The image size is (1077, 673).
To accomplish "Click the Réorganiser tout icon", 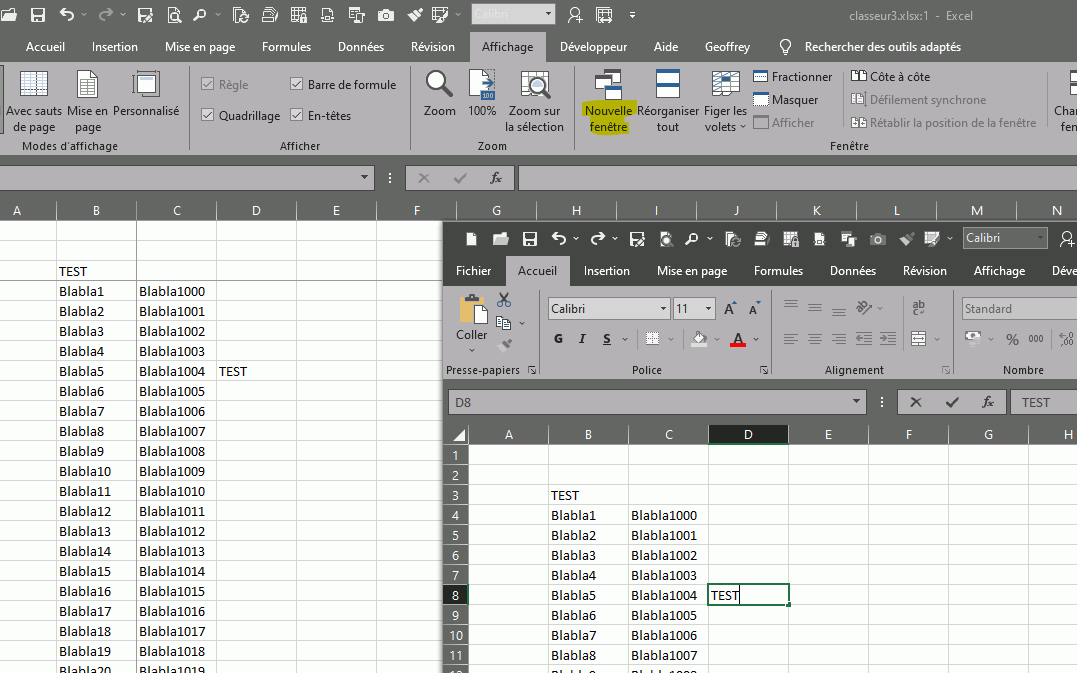I will click(x=667, y=84).
